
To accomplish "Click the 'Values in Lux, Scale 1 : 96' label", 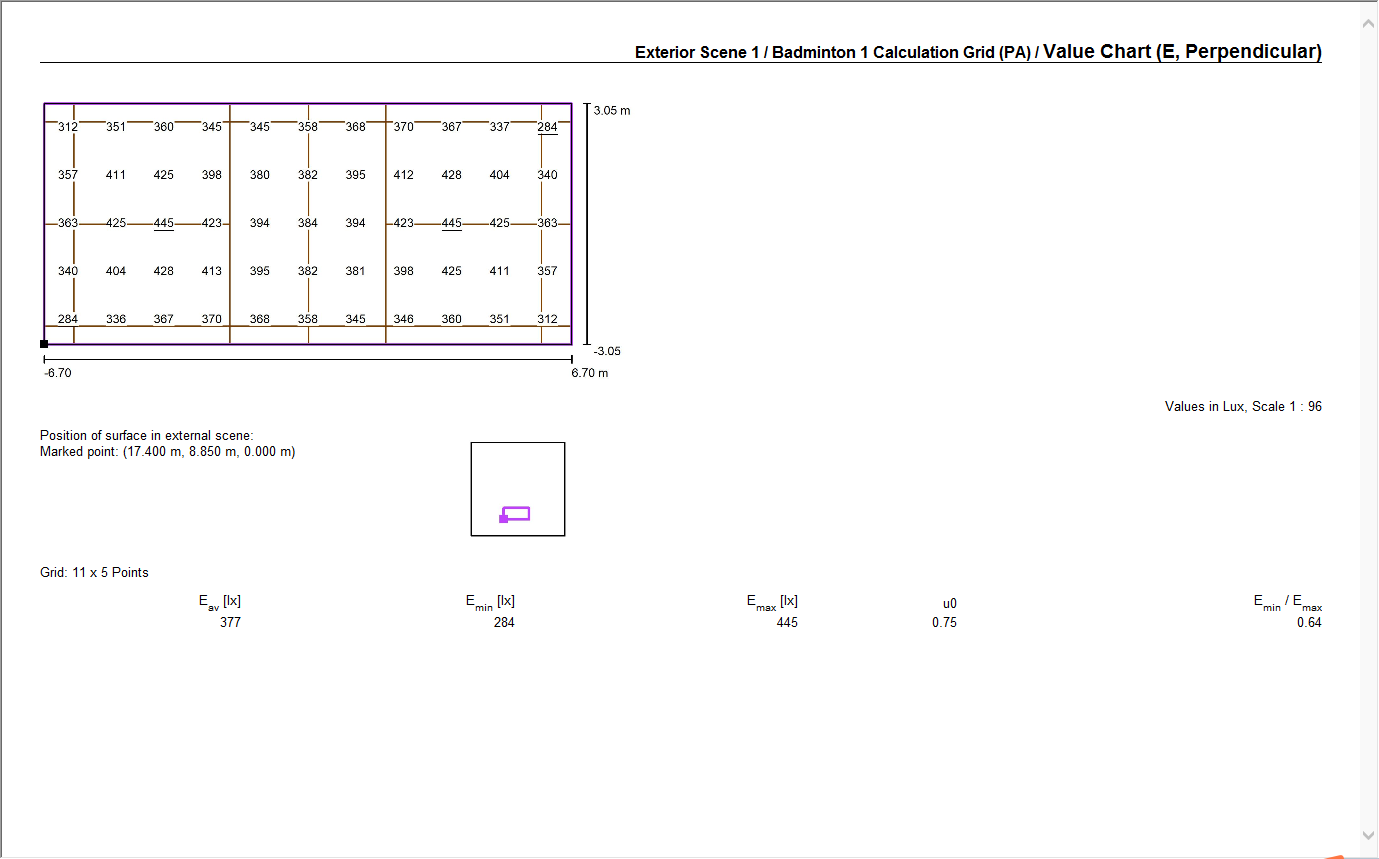I will tap(1242, 406).
